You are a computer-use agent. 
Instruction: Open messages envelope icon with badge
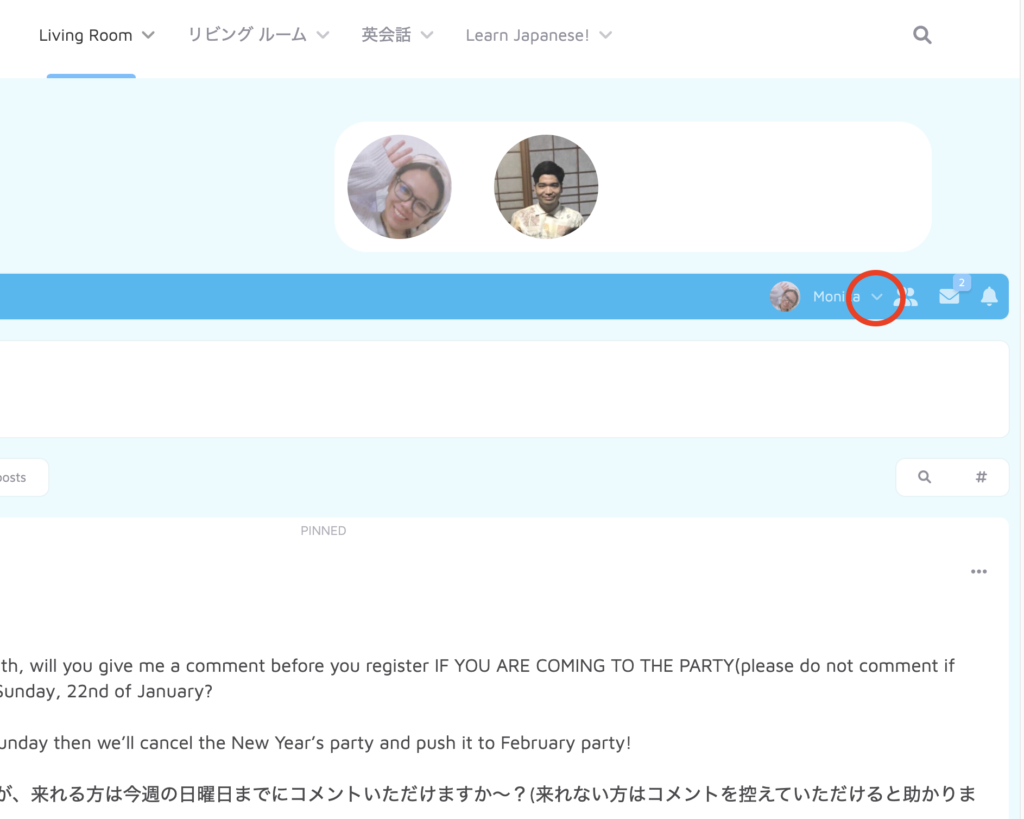coord(949,296)
